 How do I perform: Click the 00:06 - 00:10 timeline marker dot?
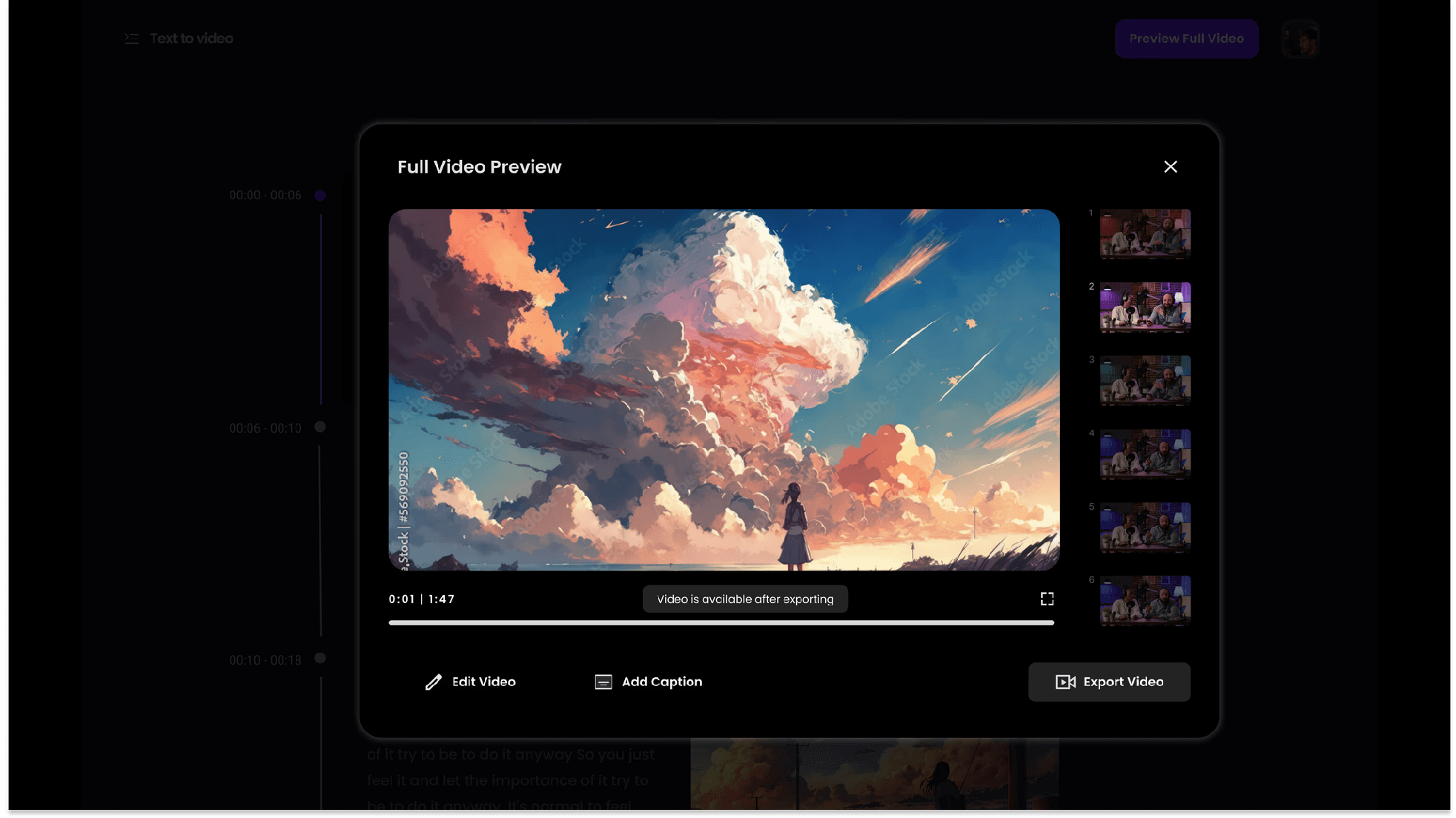(320, 427)
